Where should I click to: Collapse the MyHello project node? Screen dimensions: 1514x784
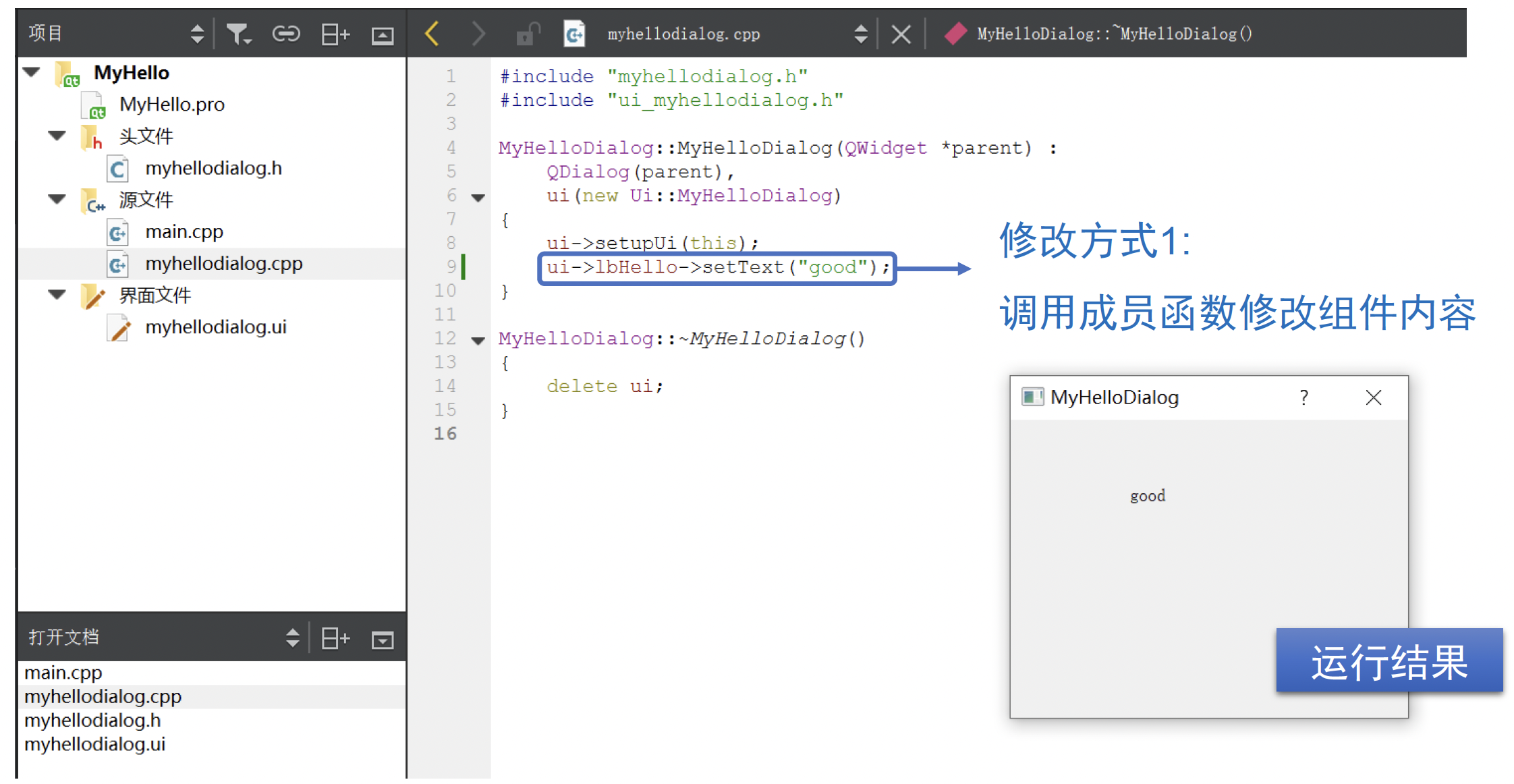tap(32, 72)
